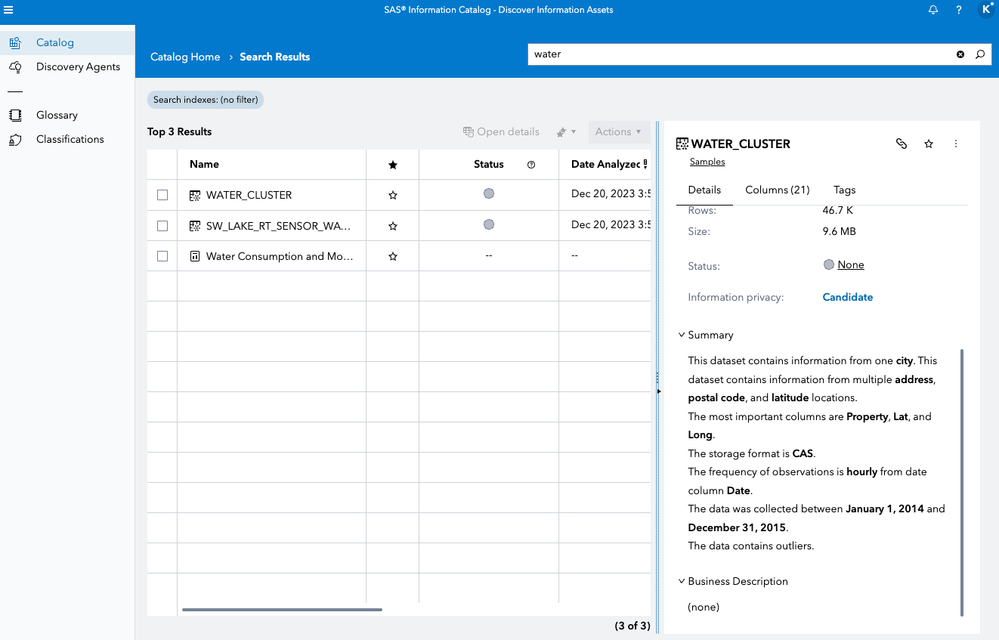The width and height of the screenshot is (999, 640).
Task: Show Status column help info icon
Action: (x=531, y=165)
